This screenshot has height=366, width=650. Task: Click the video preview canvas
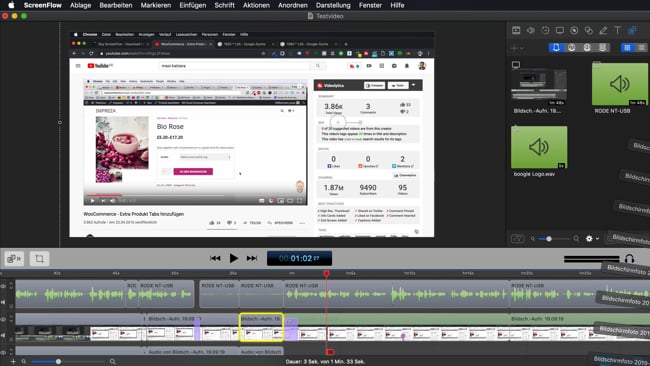(x=252, y=134)
